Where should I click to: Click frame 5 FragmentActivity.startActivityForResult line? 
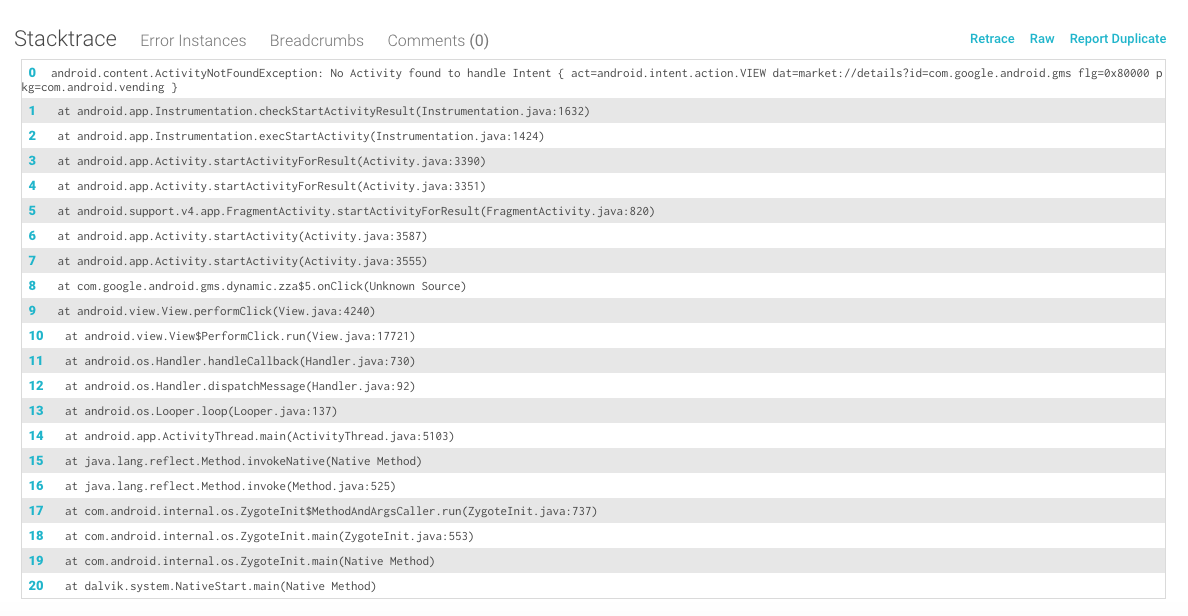(x=355, y=211)
